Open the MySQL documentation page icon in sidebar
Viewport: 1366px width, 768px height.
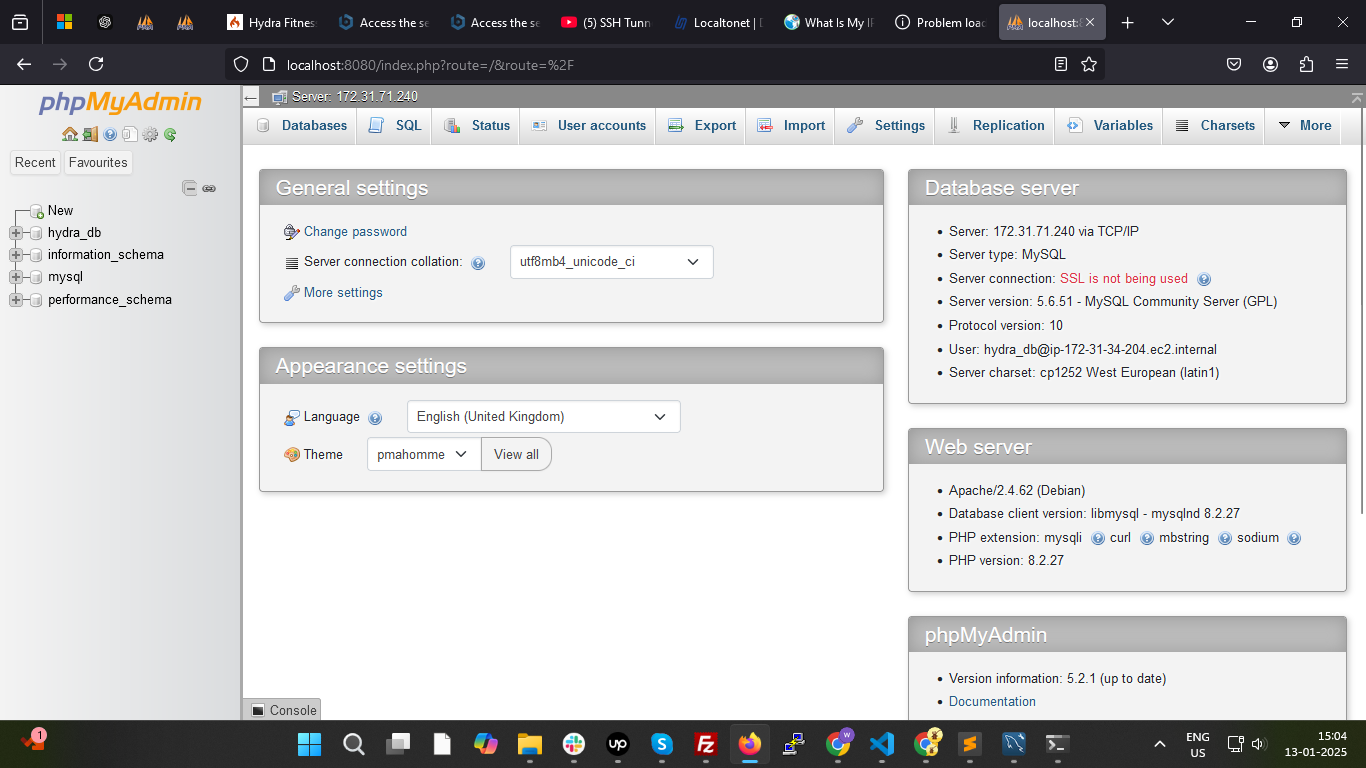pyautogui.click(x=130, y=134)
